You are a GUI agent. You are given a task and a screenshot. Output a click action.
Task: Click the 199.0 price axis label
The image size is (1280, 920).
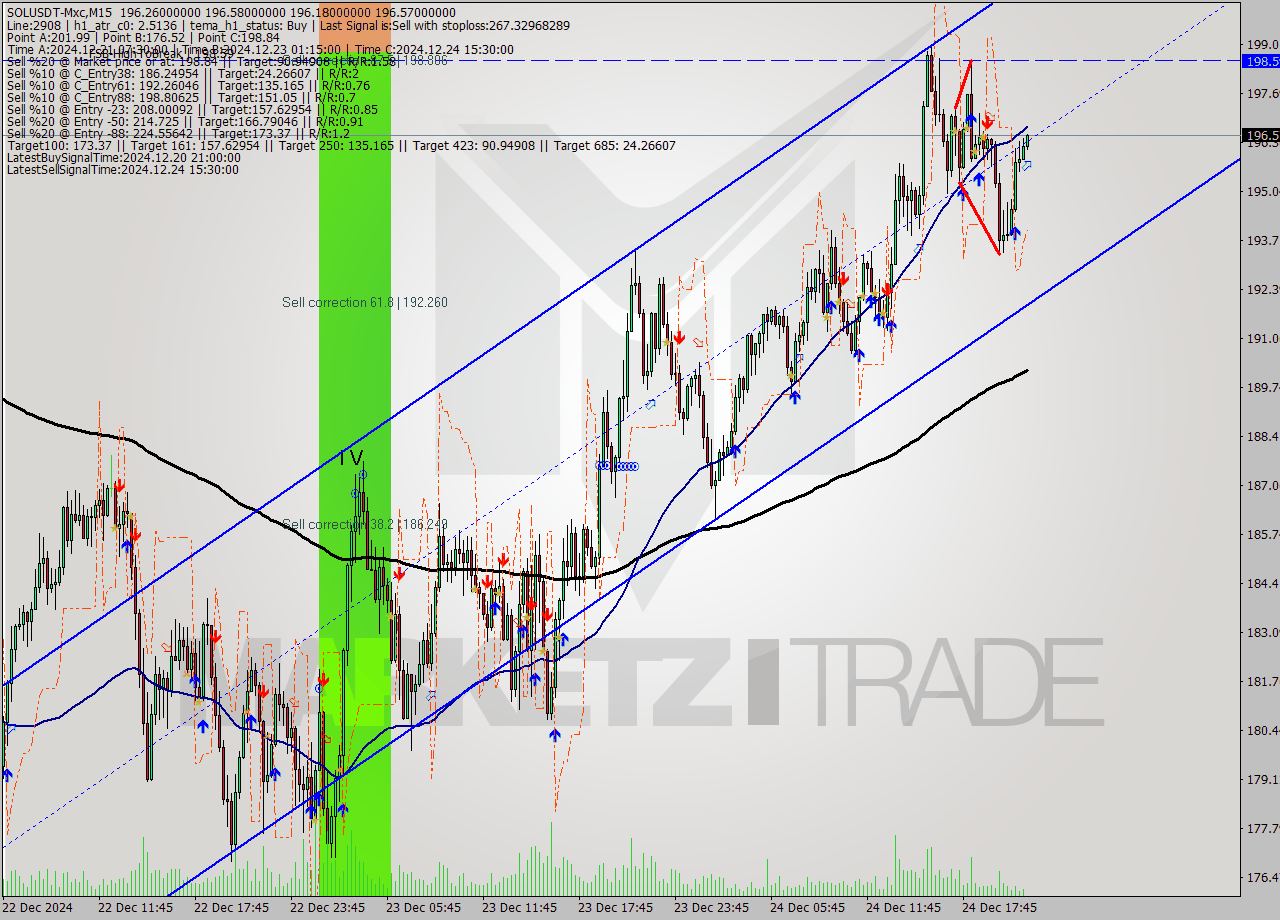(1262, 45)
